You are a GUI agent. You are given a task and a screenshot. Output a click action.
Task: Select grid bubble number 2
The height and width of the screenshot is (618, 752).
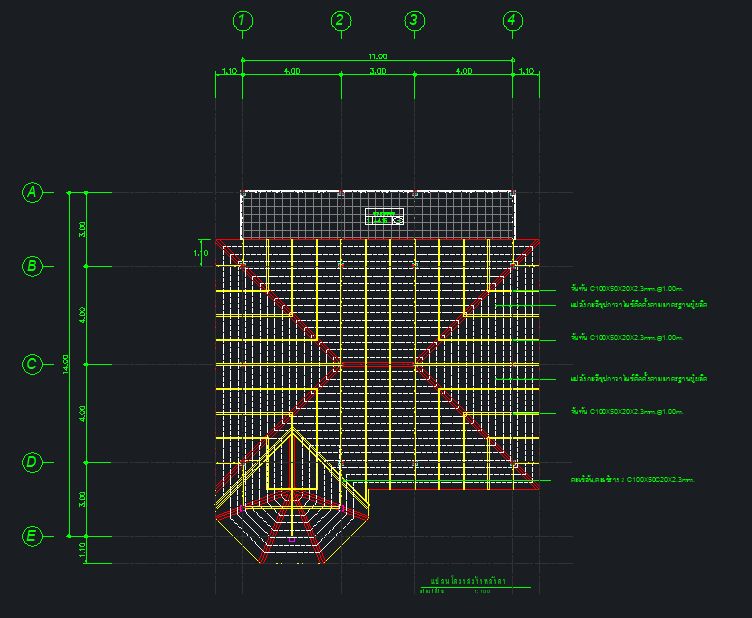coord(340,21)
